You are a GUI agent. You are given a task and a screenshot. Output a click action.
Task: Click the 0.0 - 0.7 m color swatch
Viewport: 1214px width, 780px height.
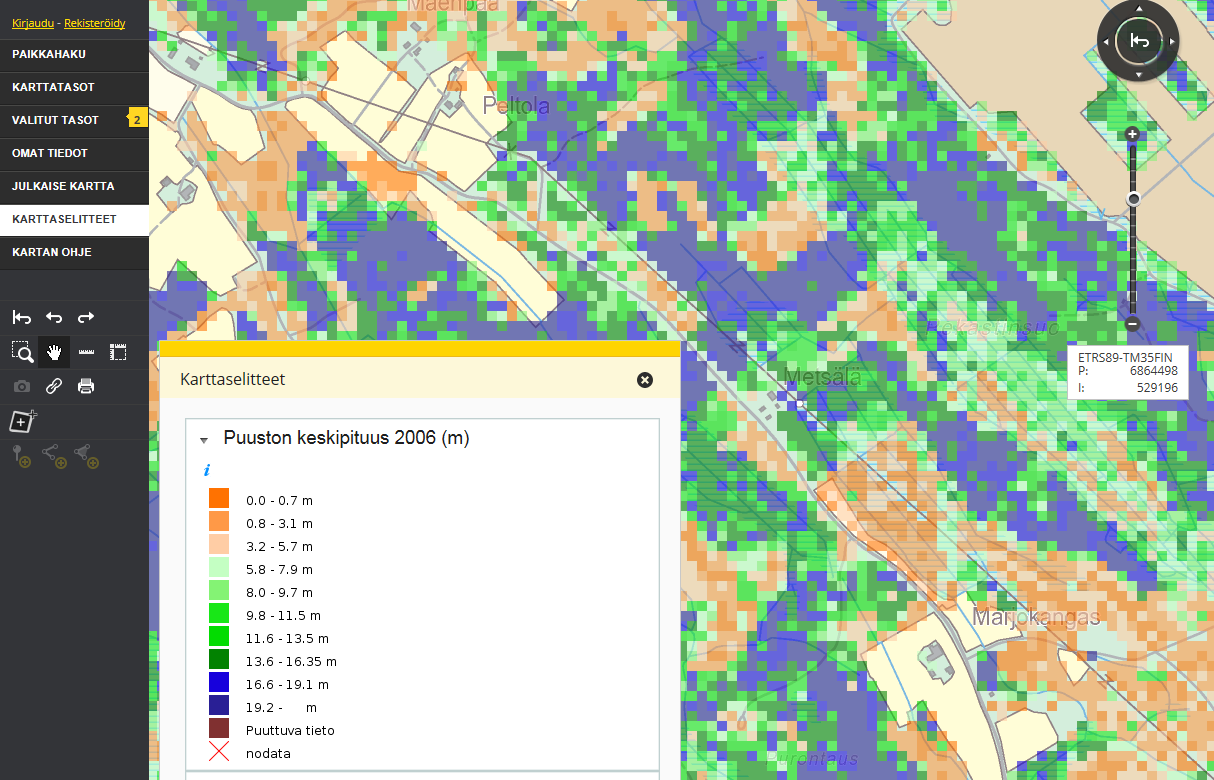tap(219, 498)
